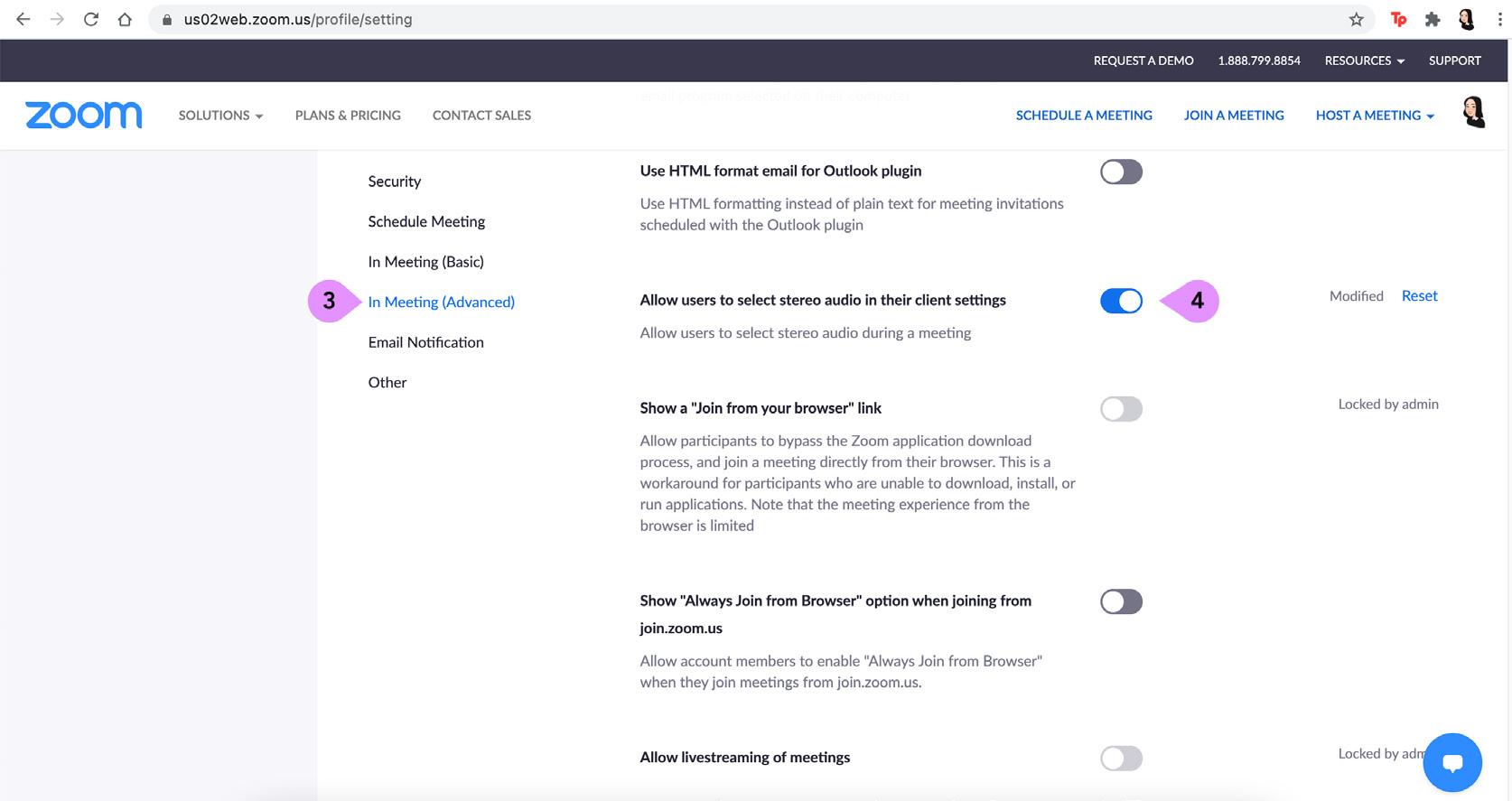Open the Zoom account profile picture

tap(1474, 113)
